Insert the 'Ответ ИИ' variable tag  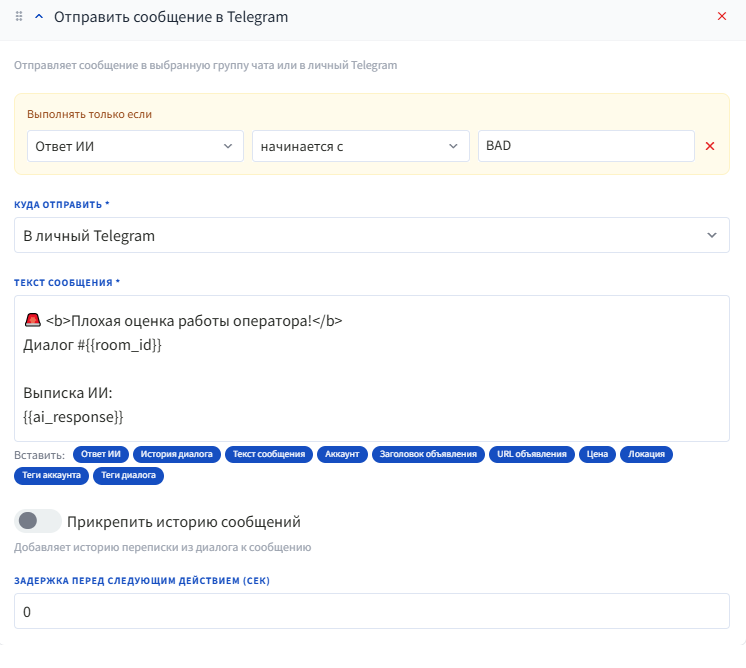100,454
